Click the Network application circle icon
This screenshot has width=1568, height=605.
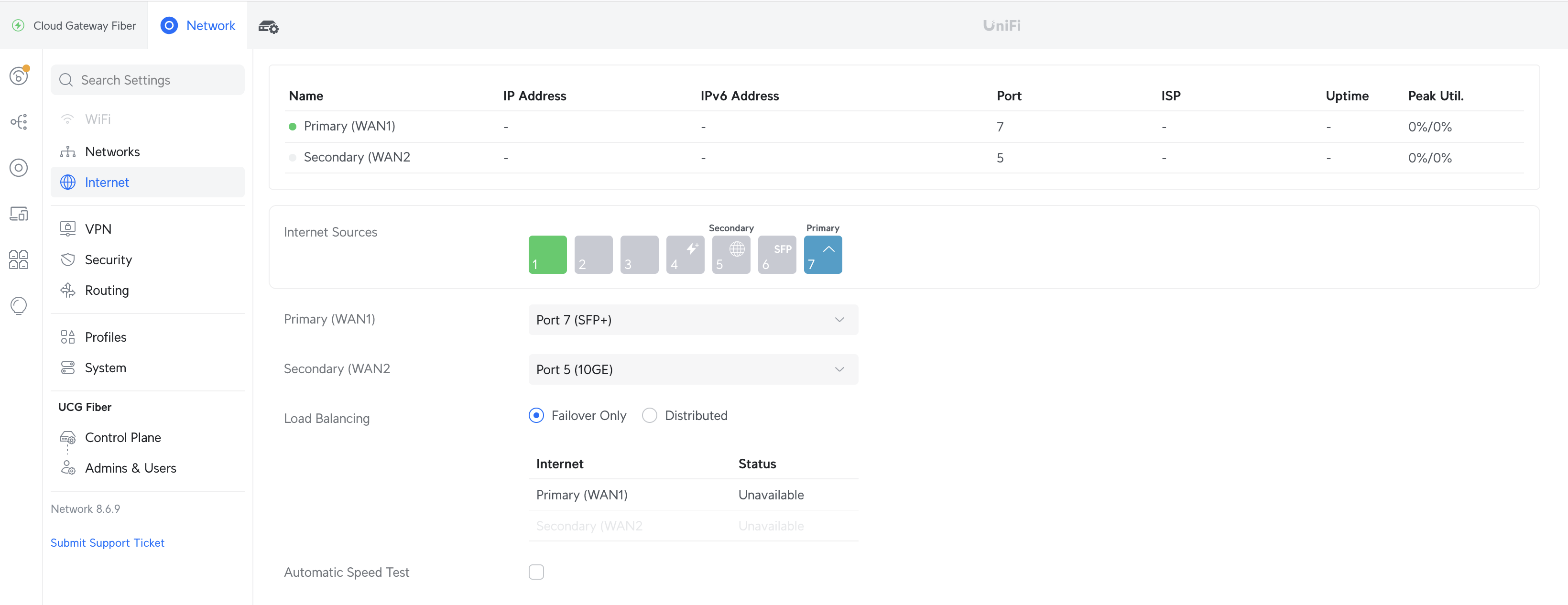[x=169, y=25]
